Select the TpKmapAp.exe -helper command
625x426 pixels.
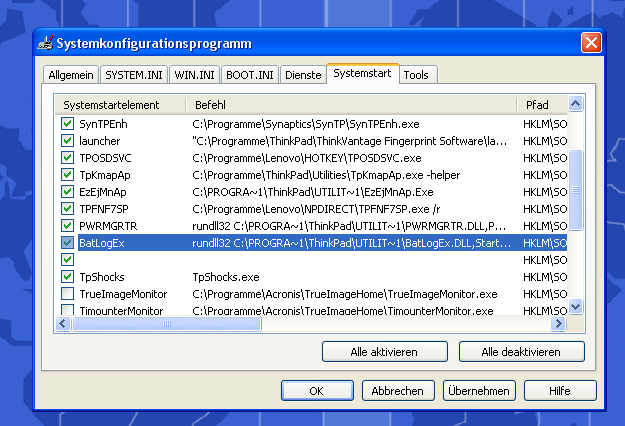coord(326,175)
